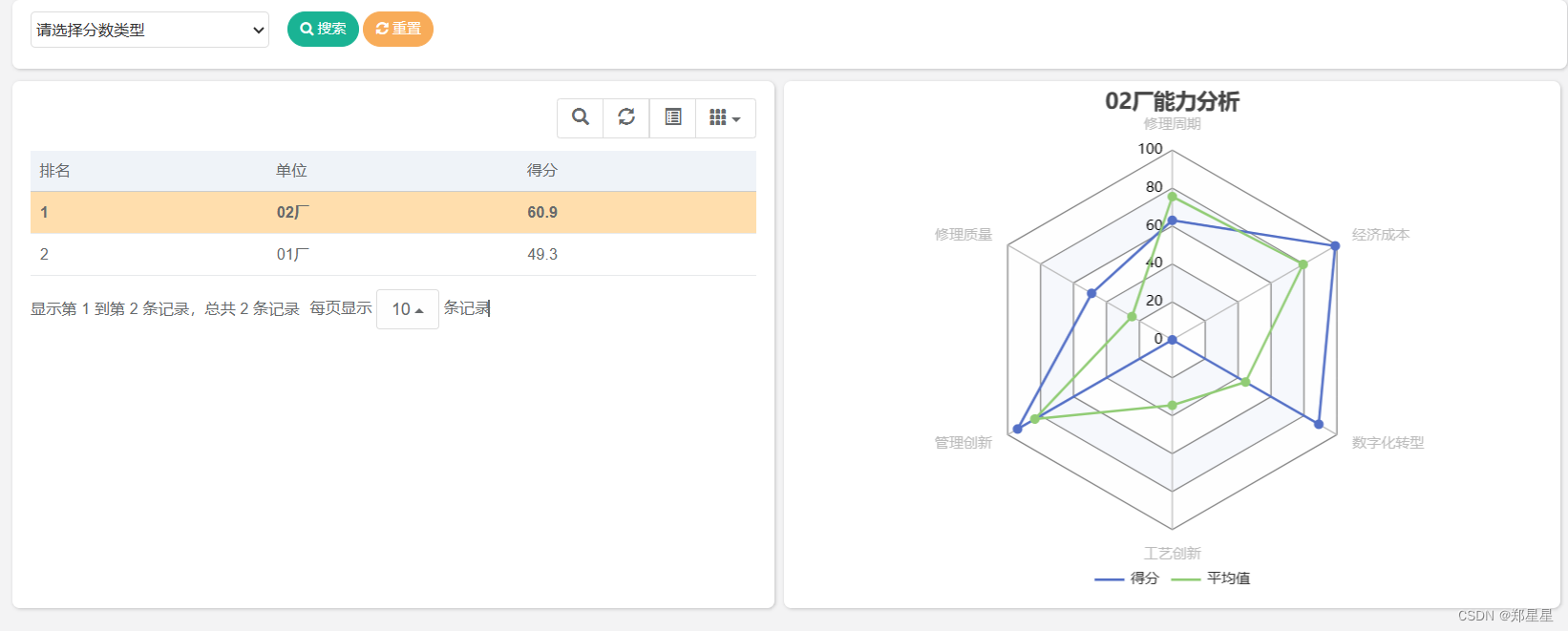This screenshot has width=1568, height=631.
Task: Click the card view icon in the table toolbar
Action: pyautogui.click(x=673, y=117)
